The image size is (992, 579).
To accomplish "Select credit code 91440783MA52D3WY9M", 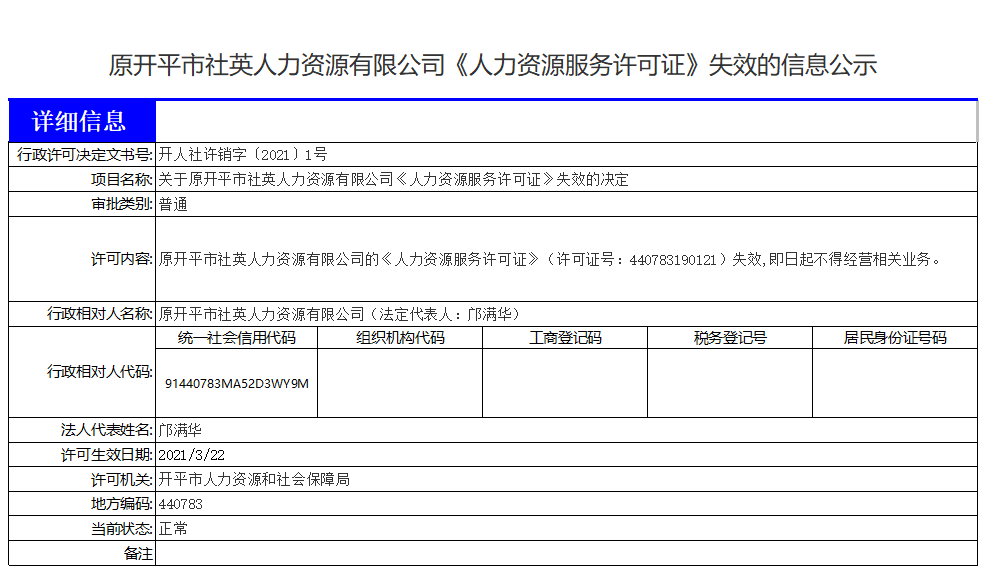I will point(237,383).
